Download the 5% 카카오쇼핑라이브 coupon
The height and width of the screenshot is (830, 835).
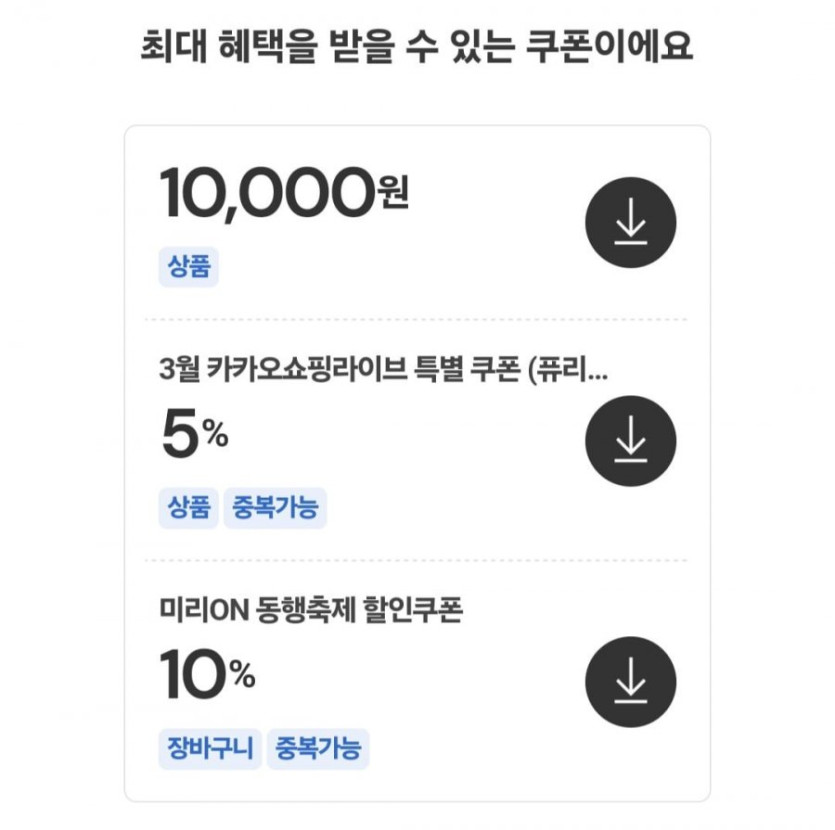click(x=630, y=441)
